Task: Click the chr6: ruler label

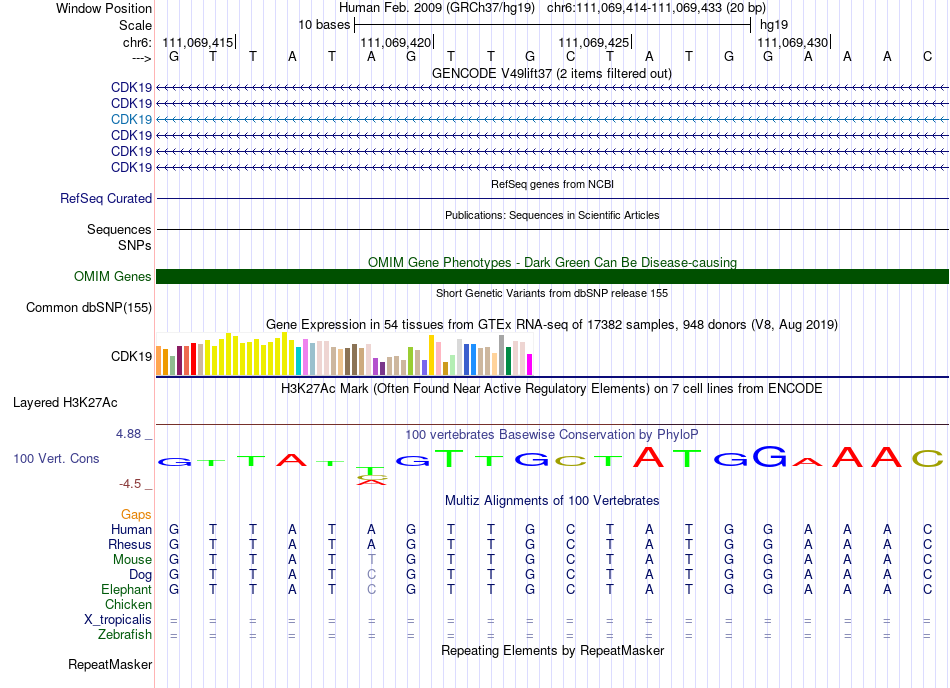Action: point(137,42)
